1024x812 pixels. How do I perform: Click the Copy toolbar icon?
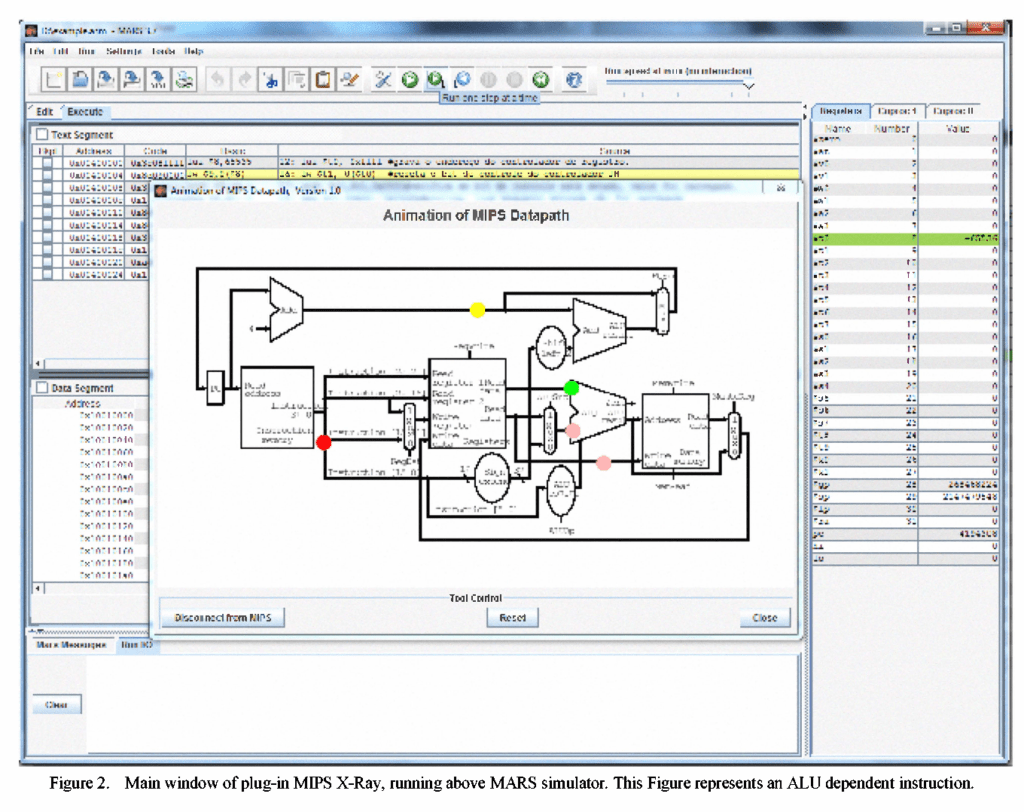(x=296, y=80)
